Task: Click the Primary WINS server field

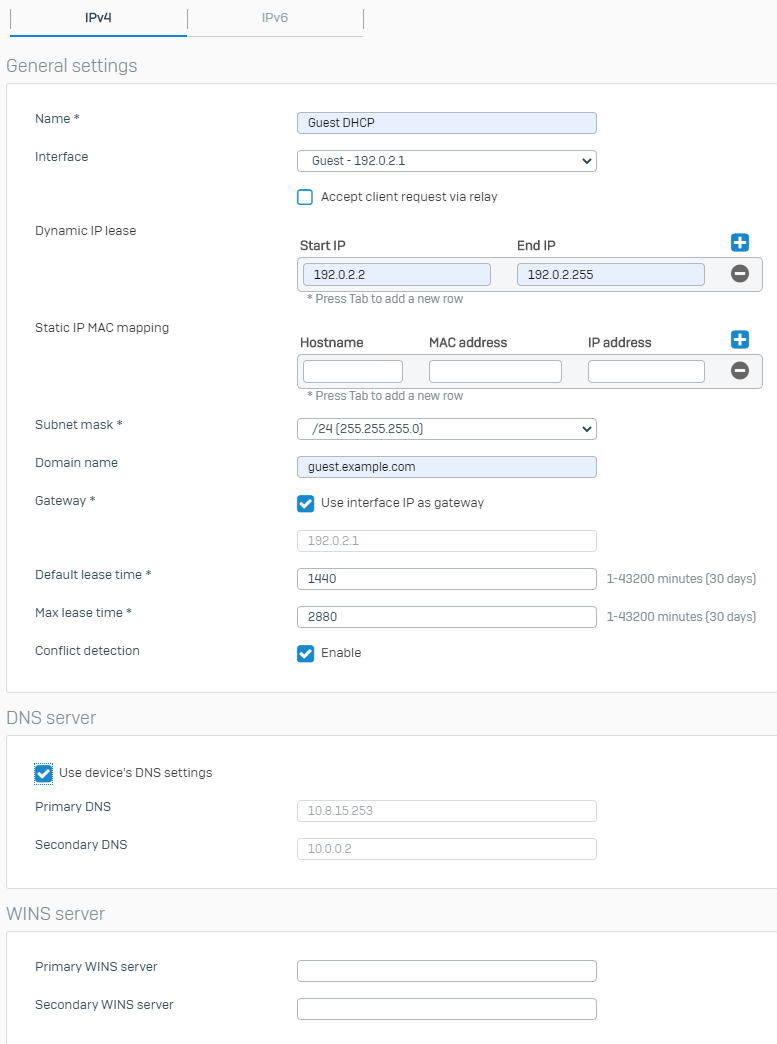Action: (446, 971)
